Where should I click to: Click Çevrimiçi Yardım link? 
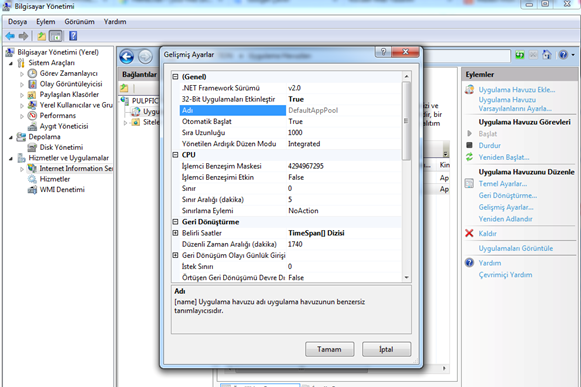pyautogui.click(x=505, y=275)
